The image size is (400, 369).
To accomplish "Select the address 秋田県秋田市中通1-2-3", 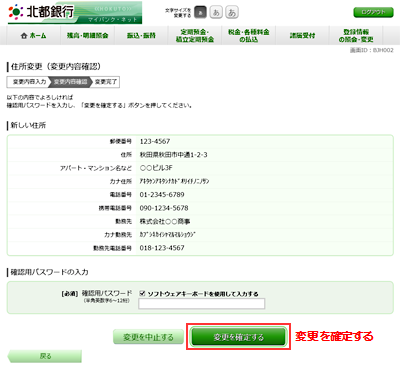I will (173, 155).
